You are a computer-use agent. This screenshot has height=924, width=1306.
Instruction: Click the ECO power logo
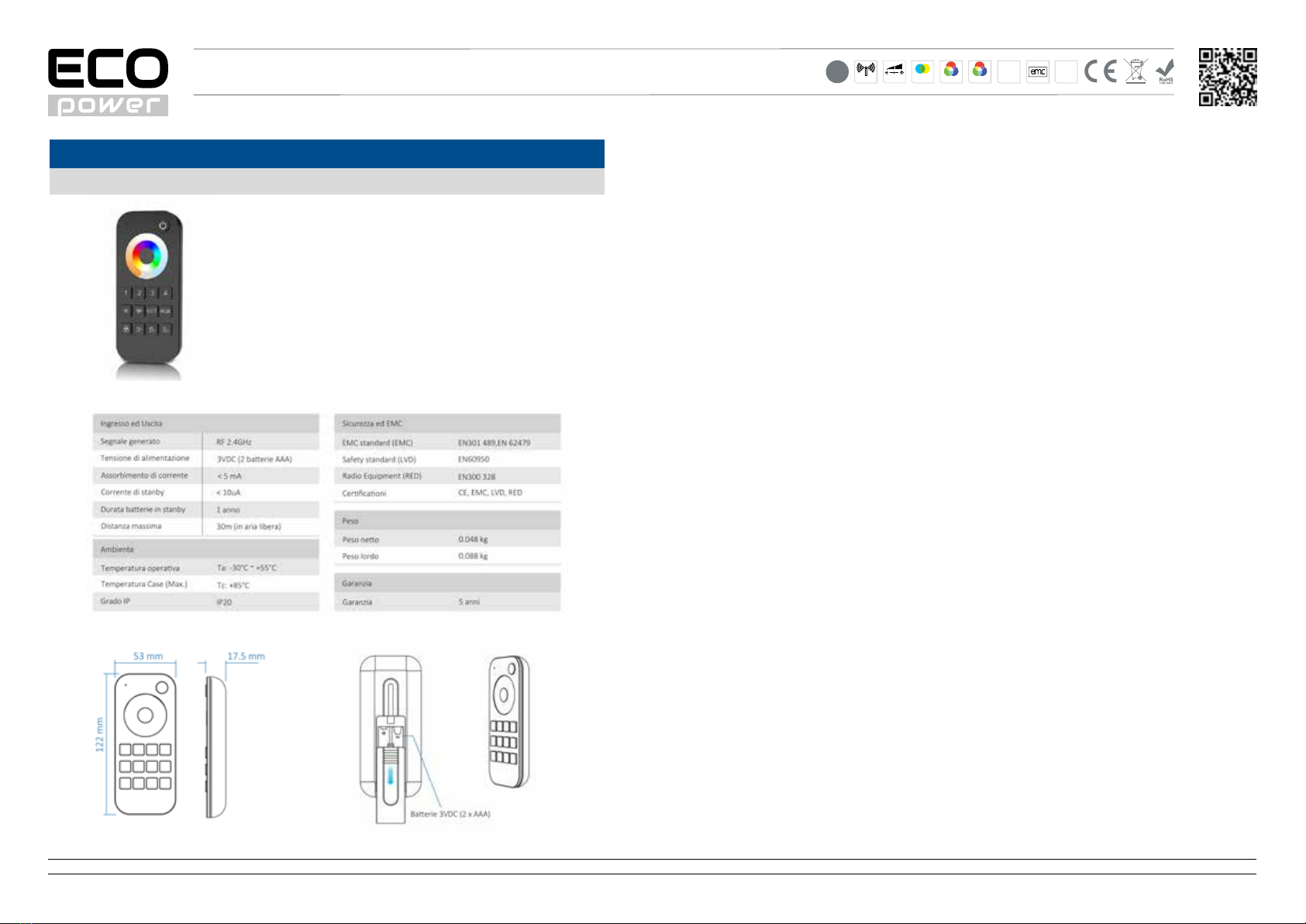pyautogui.click(x=108, y=82)
